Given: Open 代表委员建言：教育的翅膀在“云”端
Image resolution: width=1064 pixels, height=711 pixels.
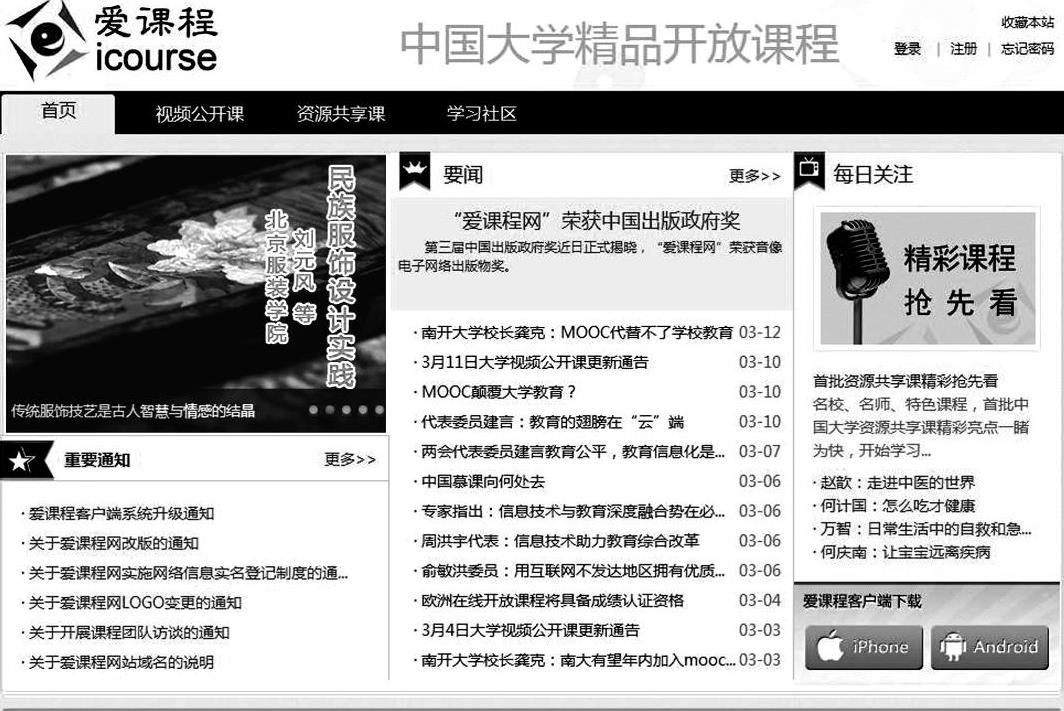Looking at the screenshot, I should (552, 422).
